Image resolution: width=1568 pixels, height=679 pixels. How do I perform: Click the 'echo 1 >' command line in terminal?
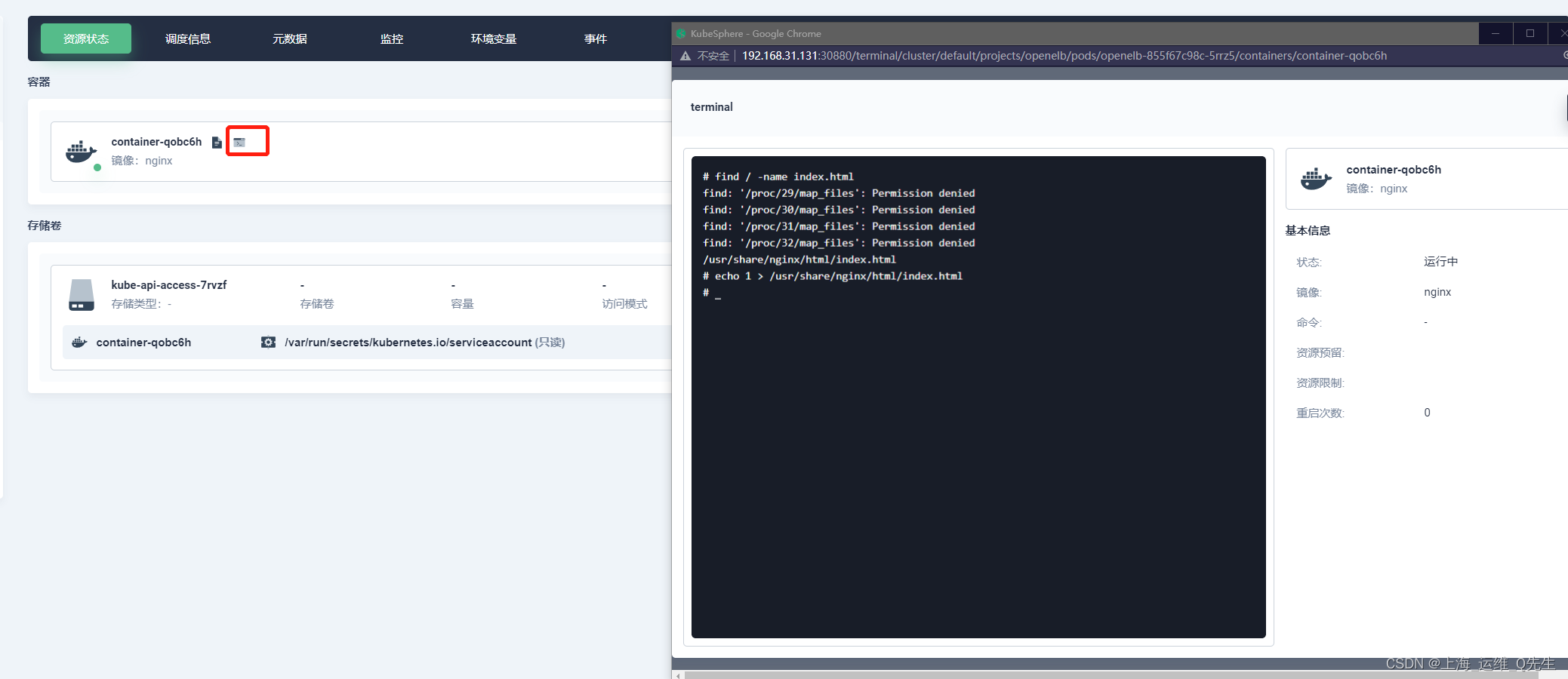click(833, 276)
